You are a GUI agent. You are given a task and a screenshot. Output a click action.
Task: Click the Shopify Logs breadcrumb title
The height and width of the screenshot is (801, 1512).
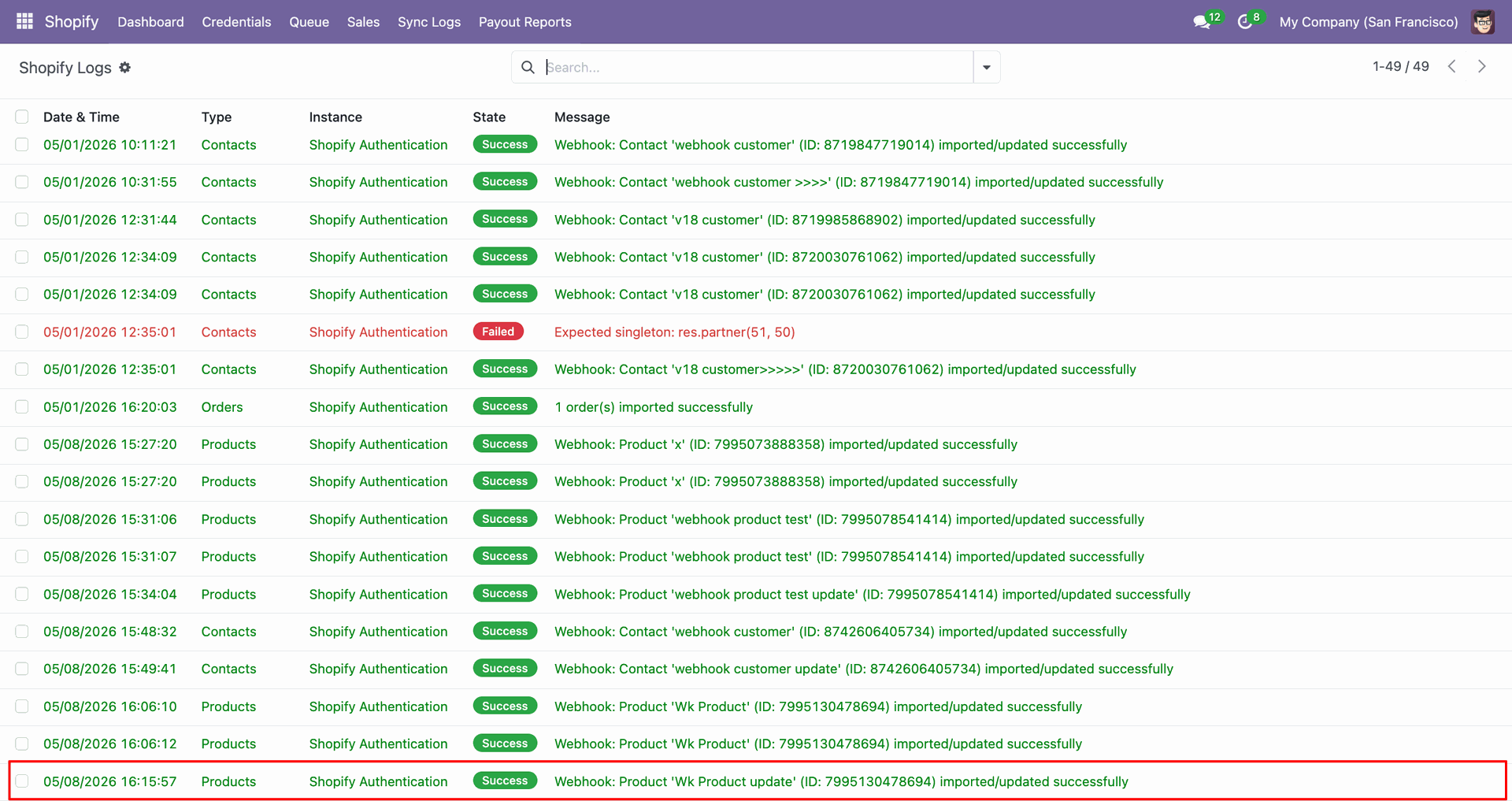65,68
